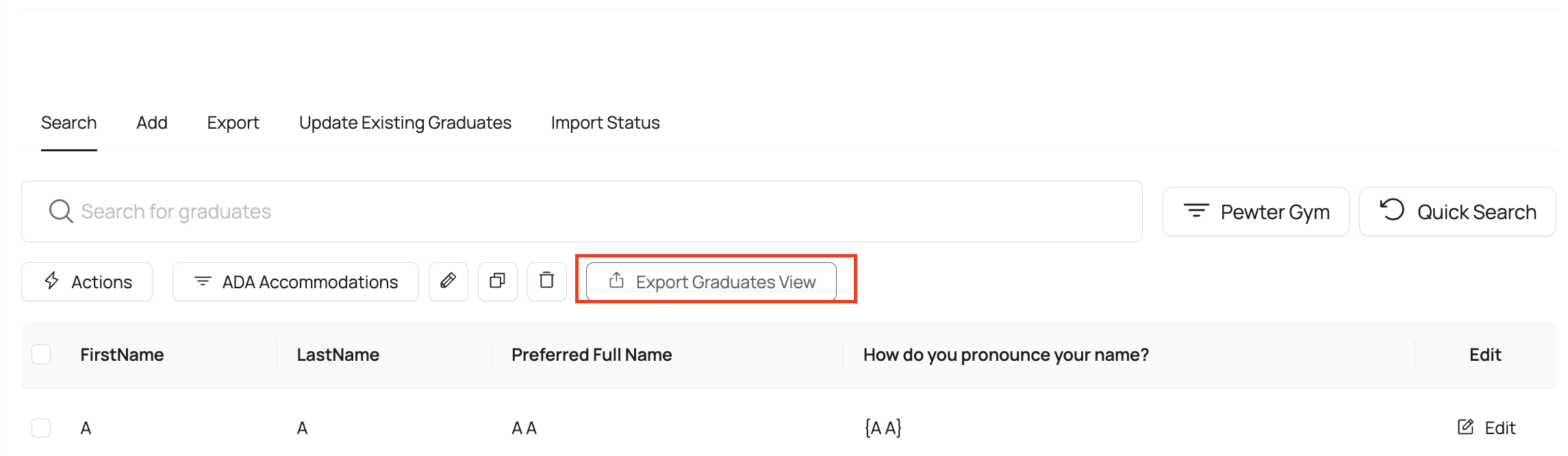The width and height of the screenshot is (1568, 456).
Task: Click the magnifier icon in search bar
Action: 60,212
